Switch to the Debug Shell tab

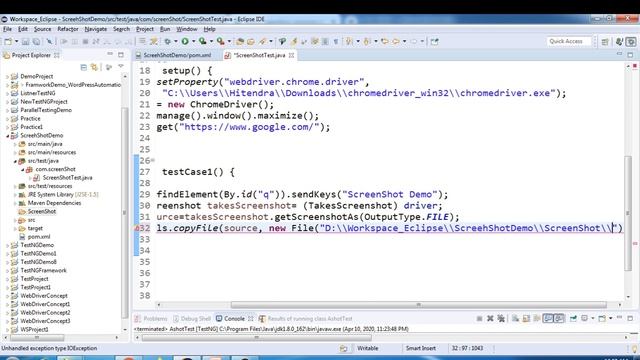coord(191,318)
